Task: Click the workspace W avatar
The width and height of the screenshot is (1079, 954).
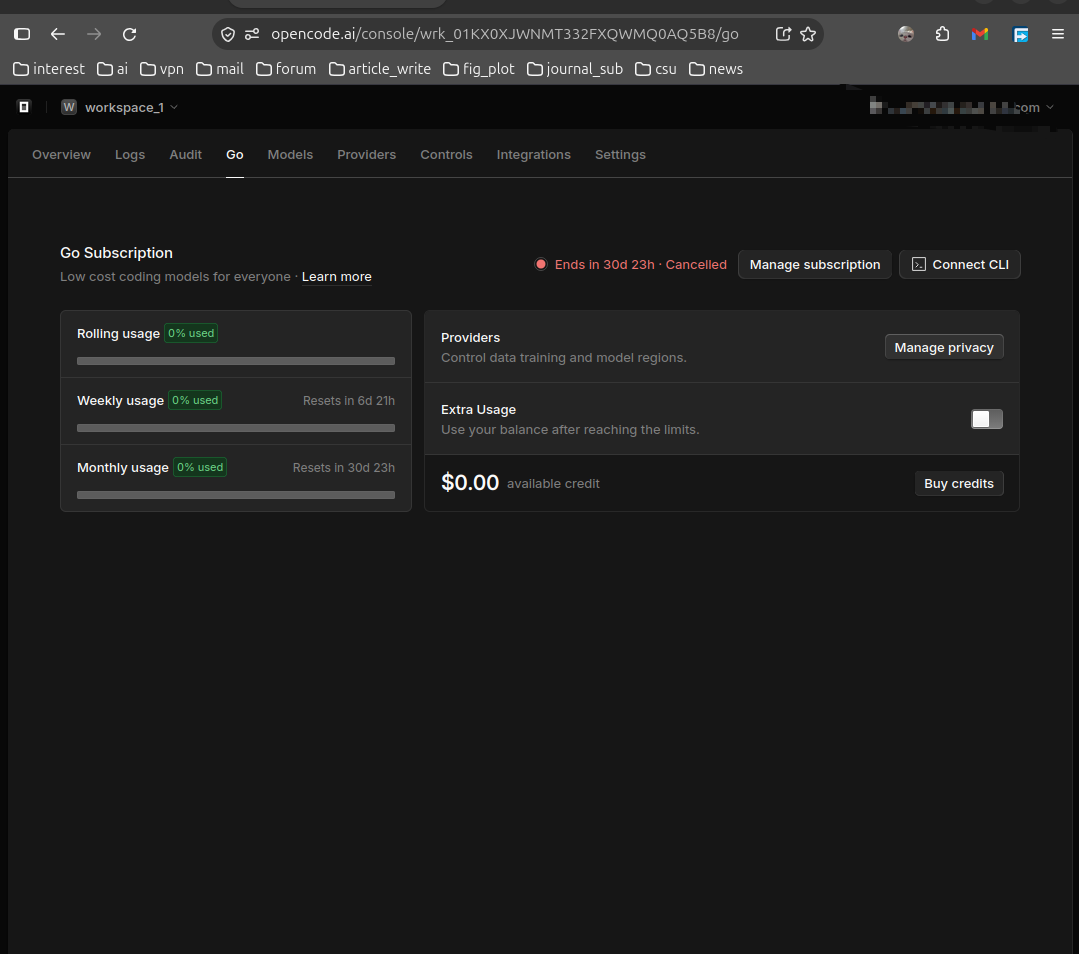Action: click(69, 107)
